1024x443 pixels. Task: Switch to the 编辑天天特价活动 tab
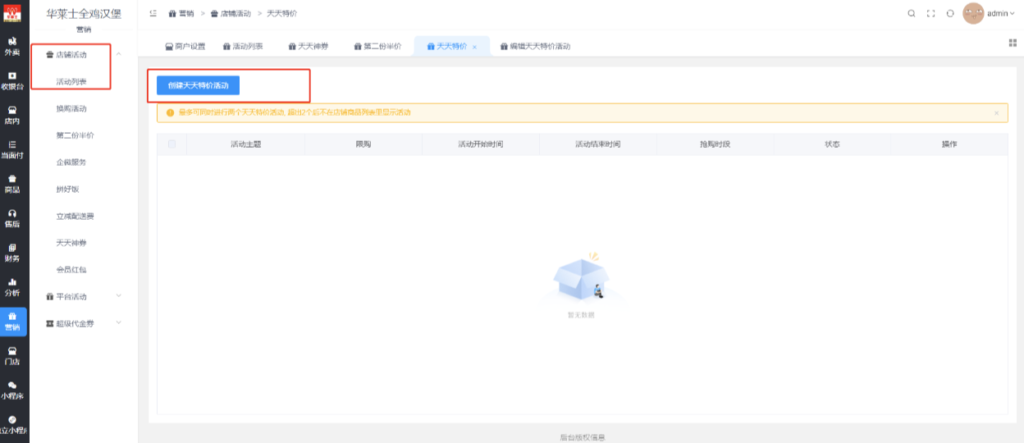[536, 46]
